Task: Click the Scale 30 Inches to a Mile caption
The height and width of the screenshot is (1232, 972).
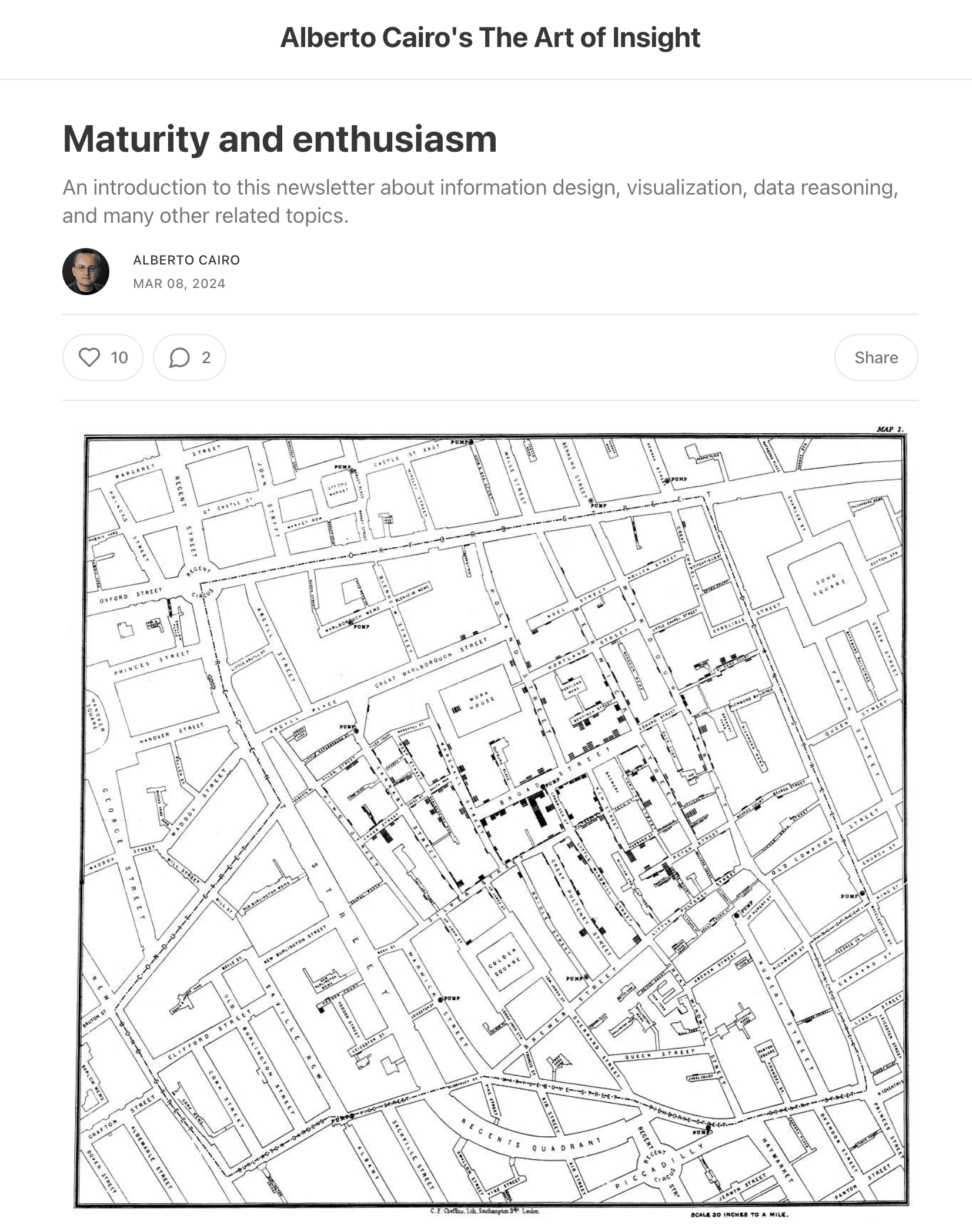Action: 739,1214
